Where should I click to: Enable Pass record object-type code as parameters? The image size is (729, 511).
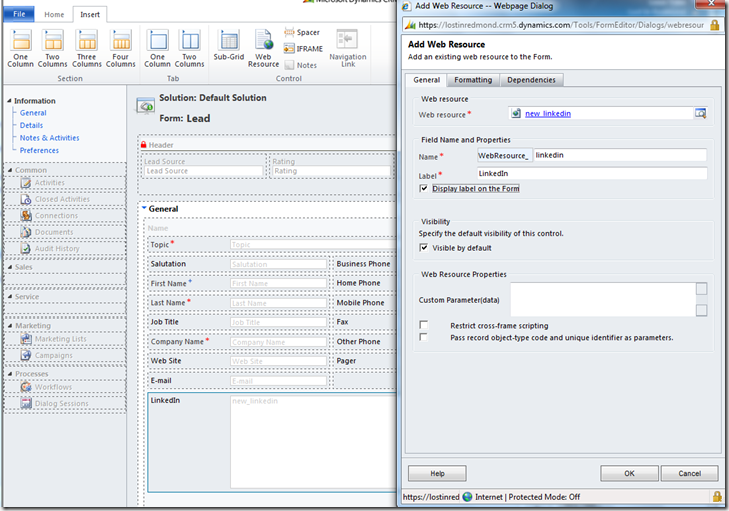(x=424, y=337)
